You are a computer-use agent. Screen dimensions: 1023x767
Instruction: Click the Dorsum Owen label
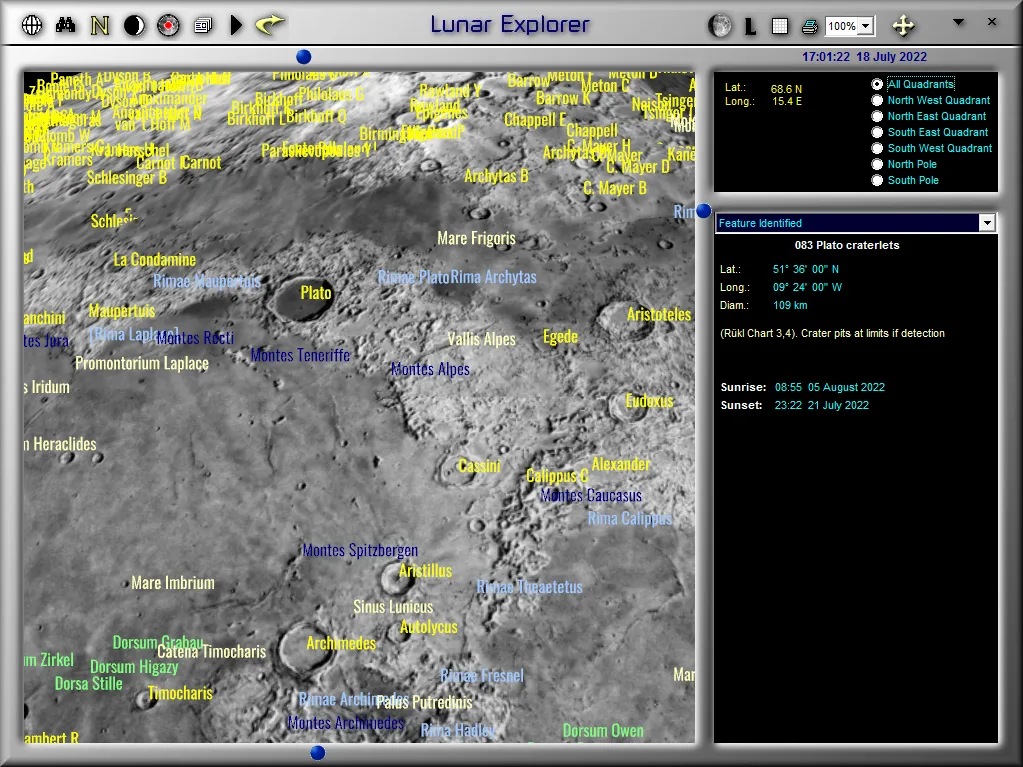(x=603, y=731)
